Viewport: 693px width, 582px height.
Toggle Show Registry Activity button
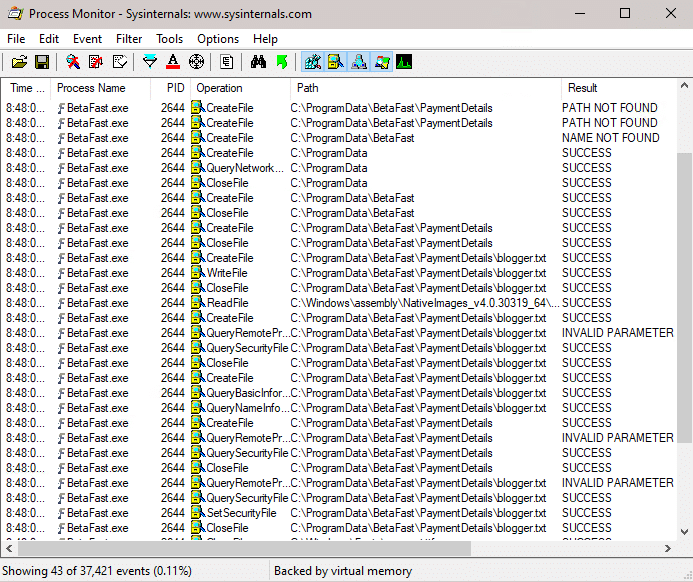[x=312, y=62]
